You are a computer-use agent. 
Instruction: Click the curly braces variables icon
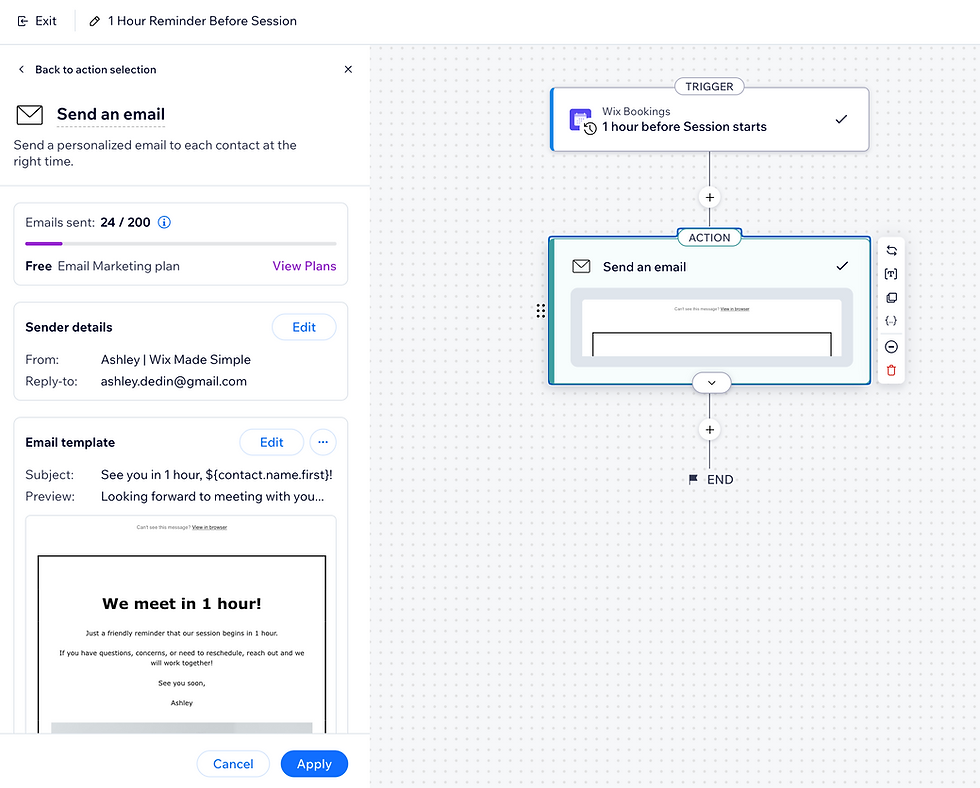pos(891,321)
